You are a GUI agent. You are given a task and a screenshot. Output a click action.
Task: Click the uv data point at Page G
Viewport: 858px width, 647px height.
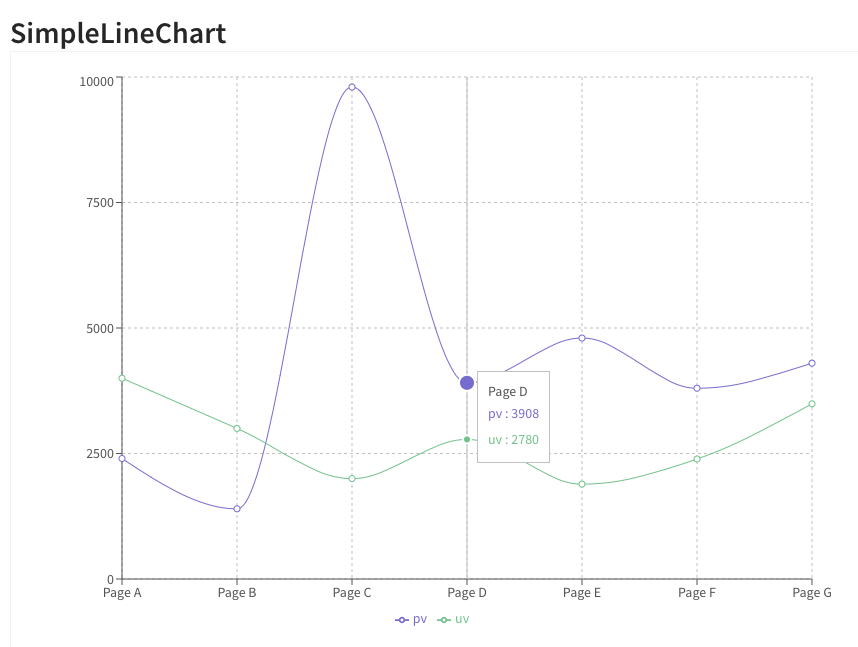812,404
